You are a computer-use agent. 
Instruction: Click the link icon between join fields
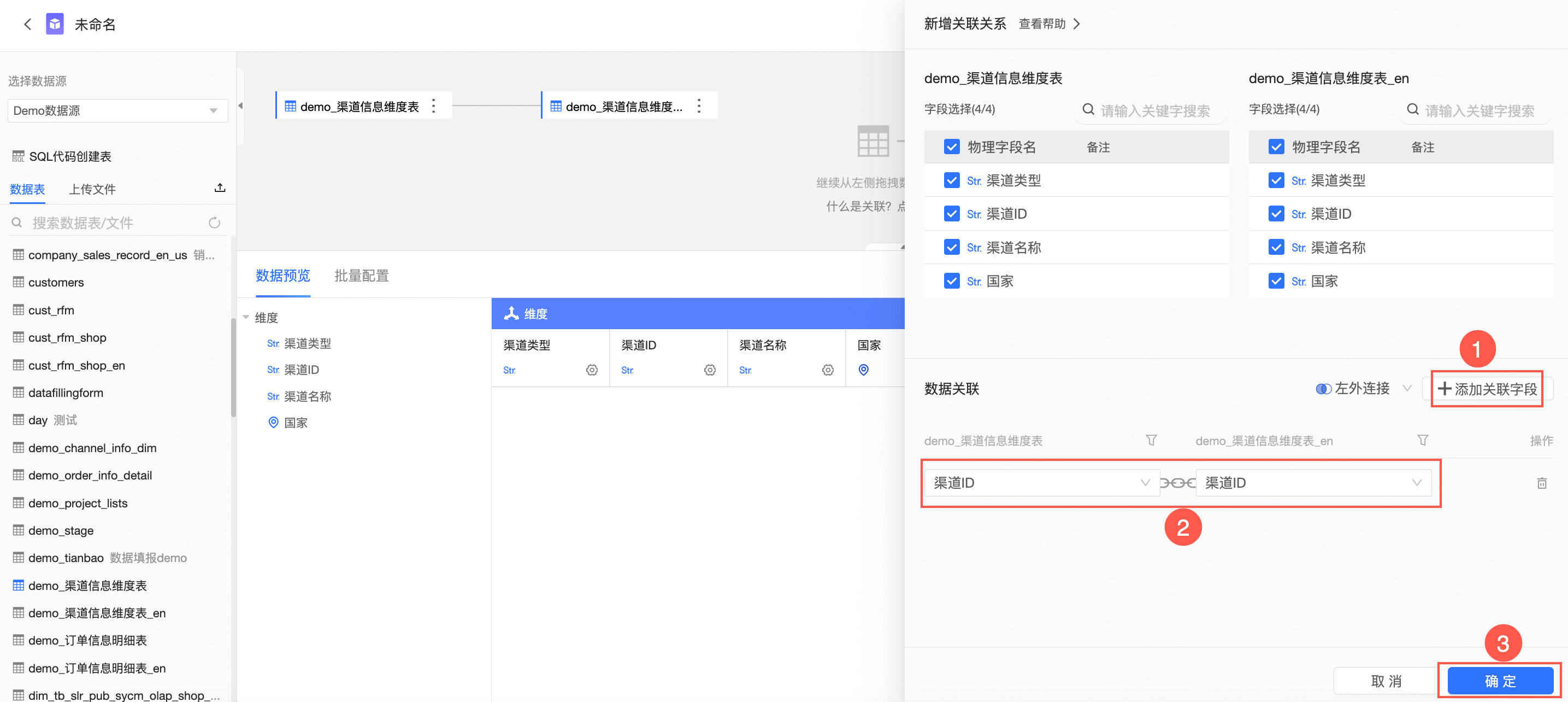coord(1178,483)
